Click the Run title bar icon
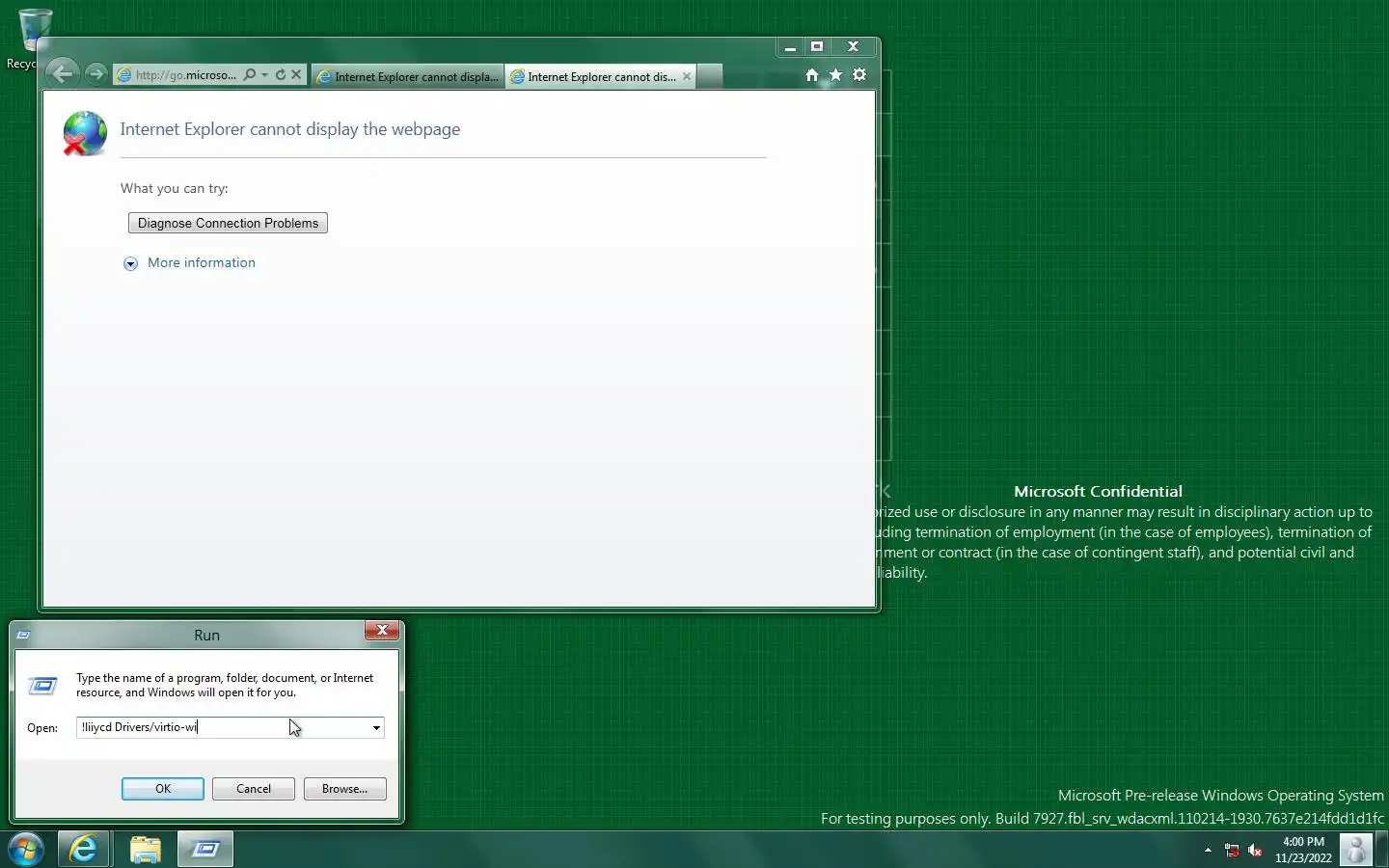 23,635
